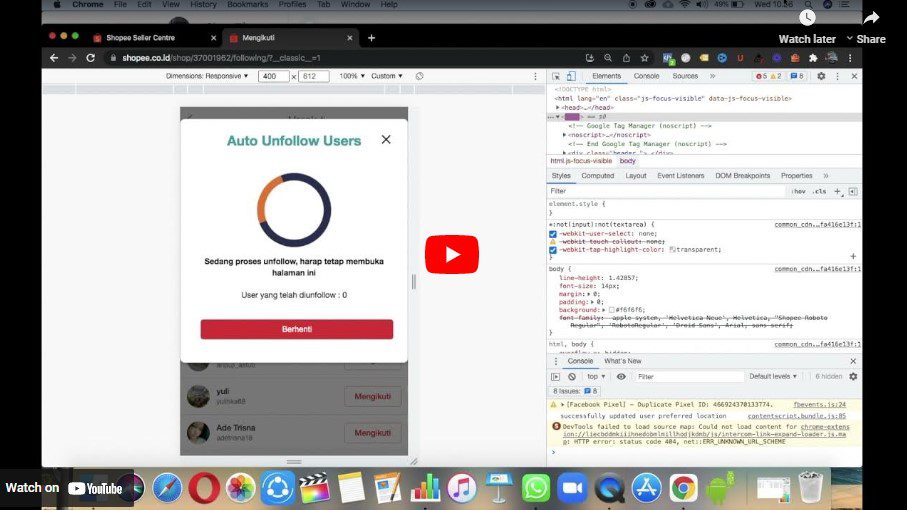Click the Berhenti button
Viewport: 907px width, 510px height.
coord(297,329)
